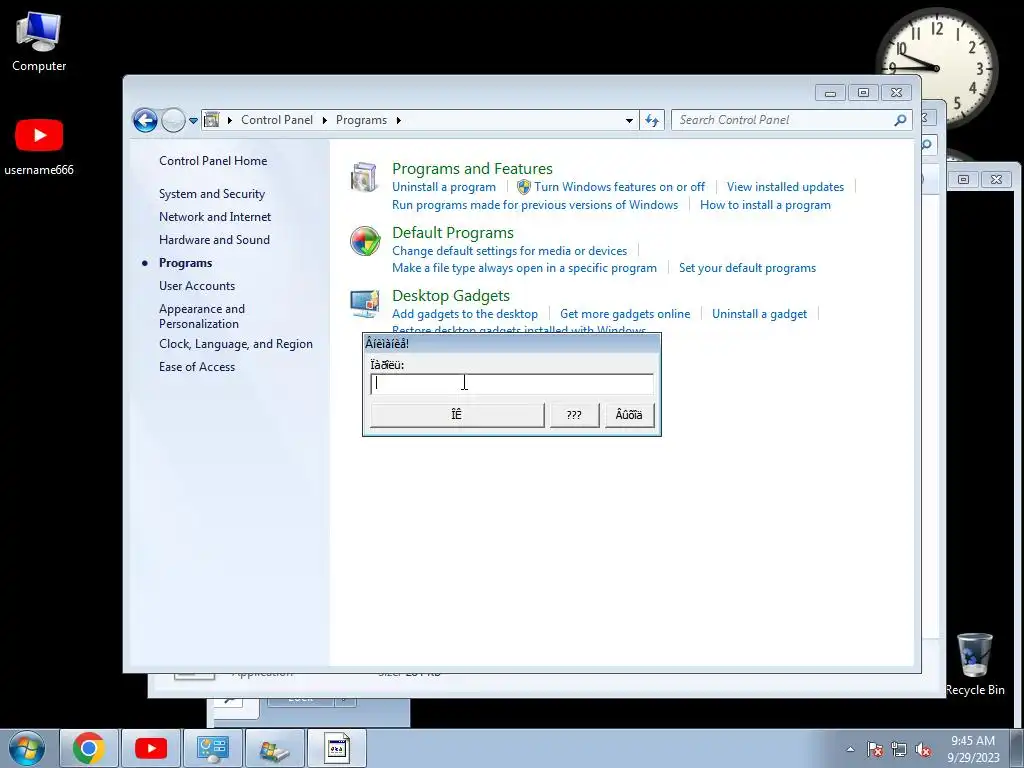Open Default Programs heading
1024x768 pixels.
coord(453,232)
